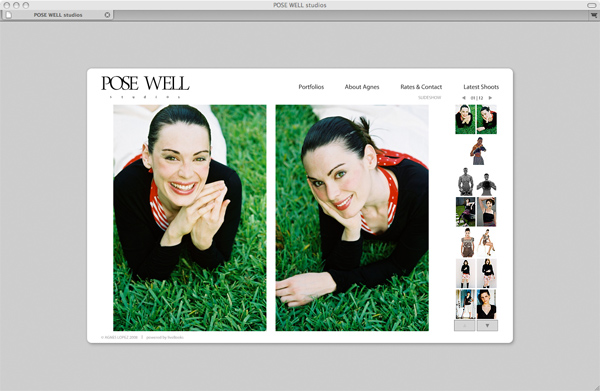Start the SLIDESHOW

(429, 98)
